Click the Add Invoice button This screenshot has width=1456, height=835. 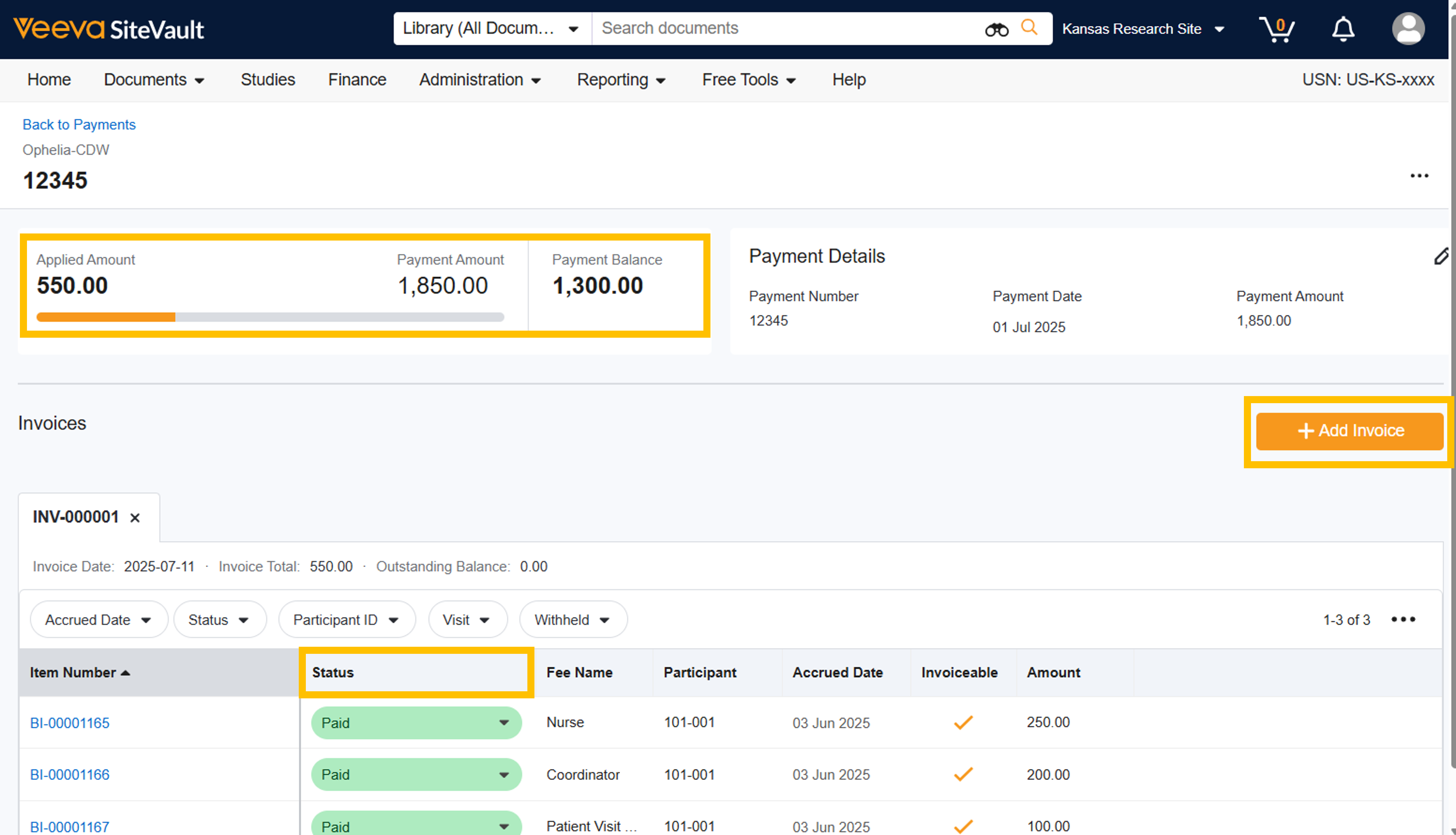point(1349,431)
